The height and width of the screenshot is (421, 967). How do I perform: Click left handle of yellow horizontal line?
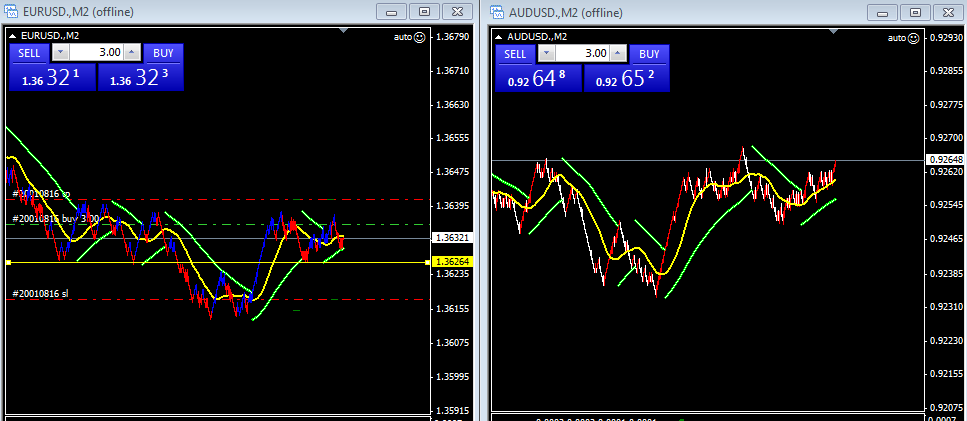coord(8,263)
